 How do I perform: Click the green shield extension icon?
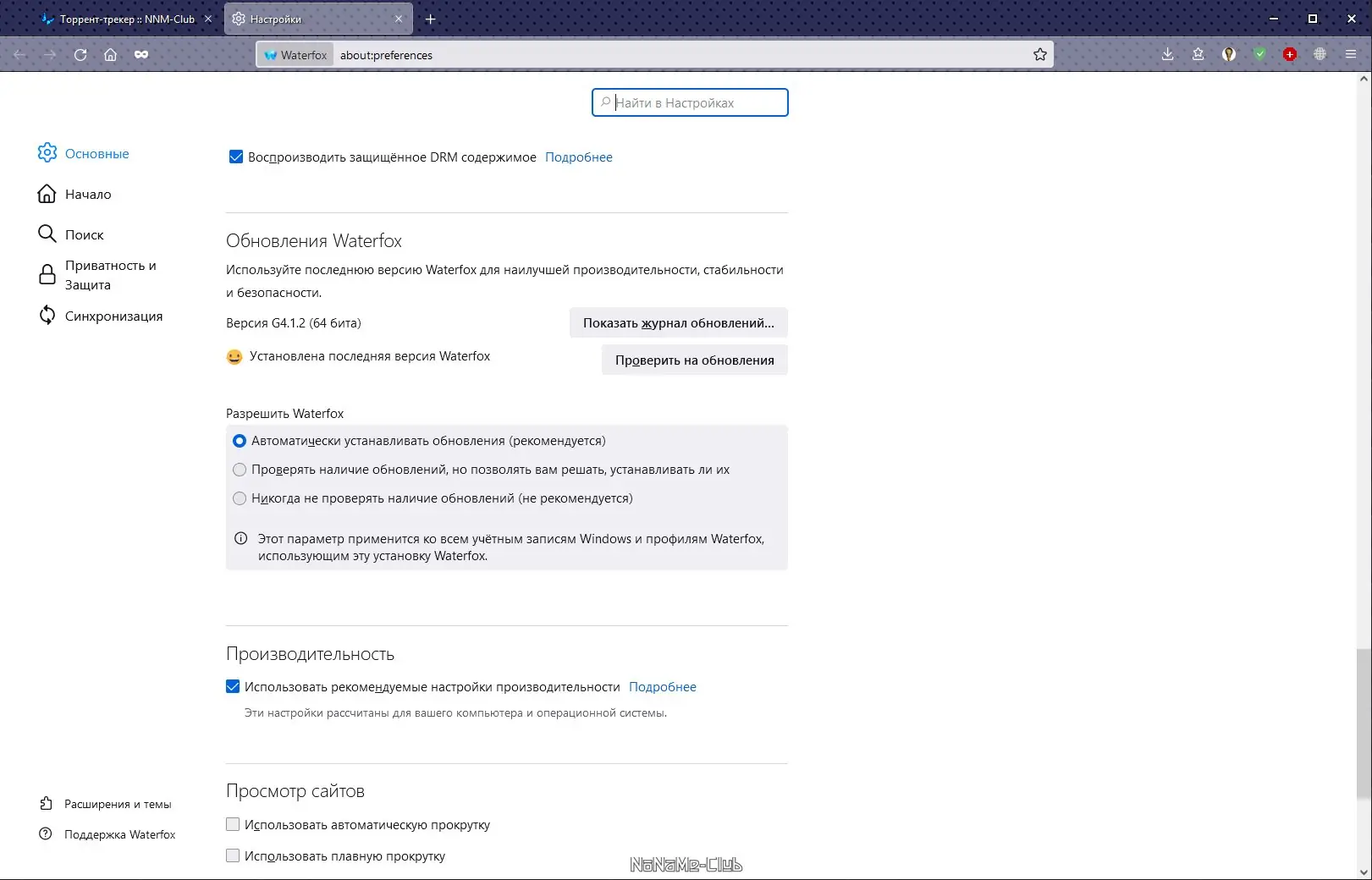[x=1260, y=55]
